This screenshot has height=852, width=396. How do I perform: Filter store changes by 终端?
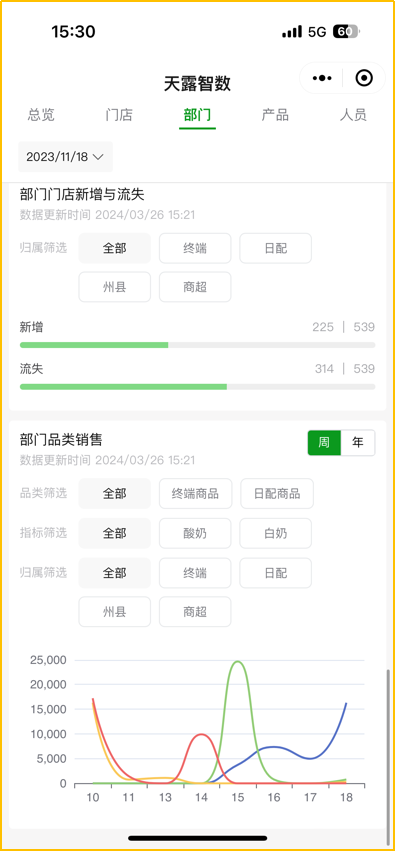tap(195, 248)
